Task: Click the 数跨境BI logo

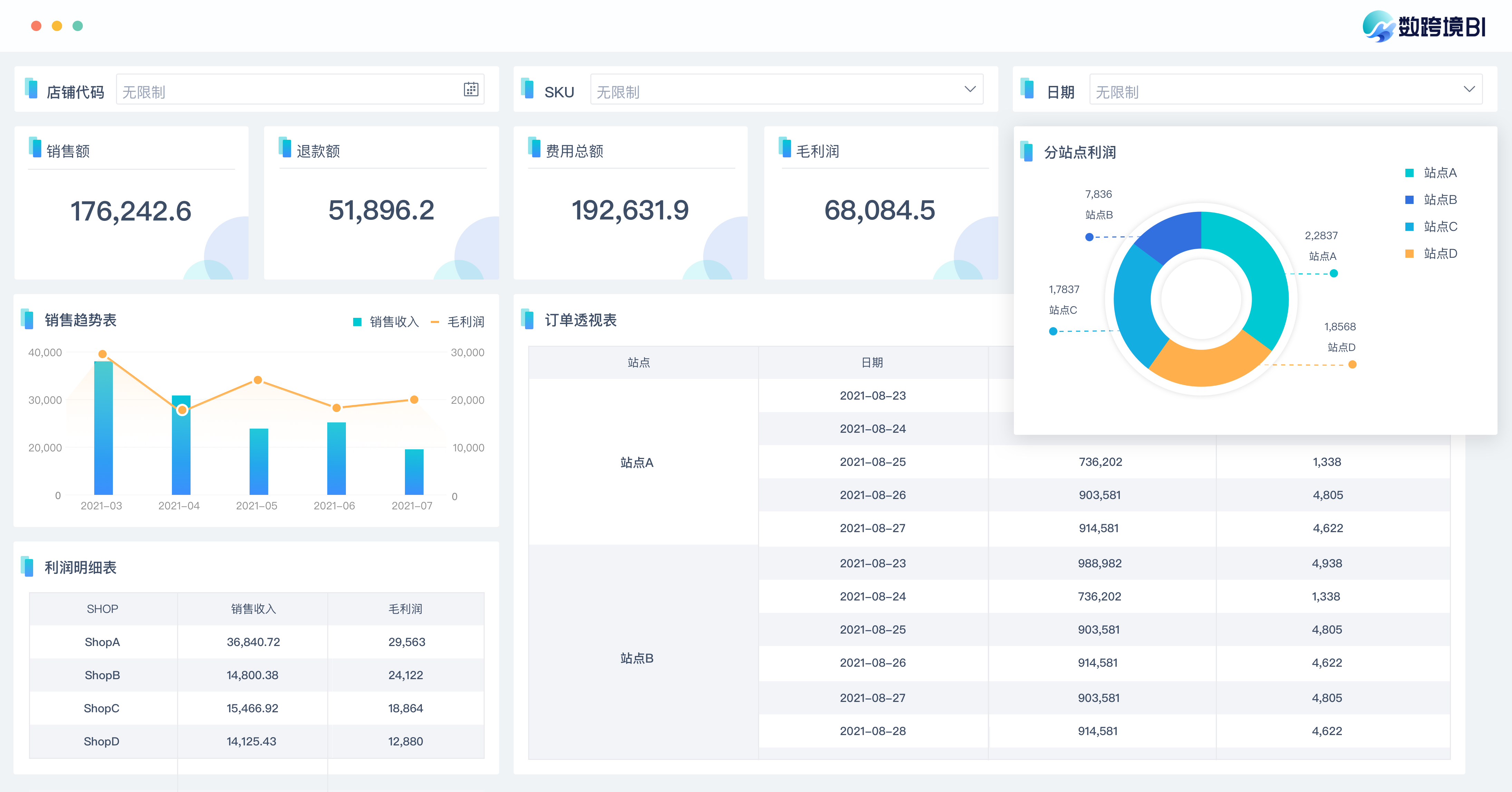Action: (x=1425, y=26)
